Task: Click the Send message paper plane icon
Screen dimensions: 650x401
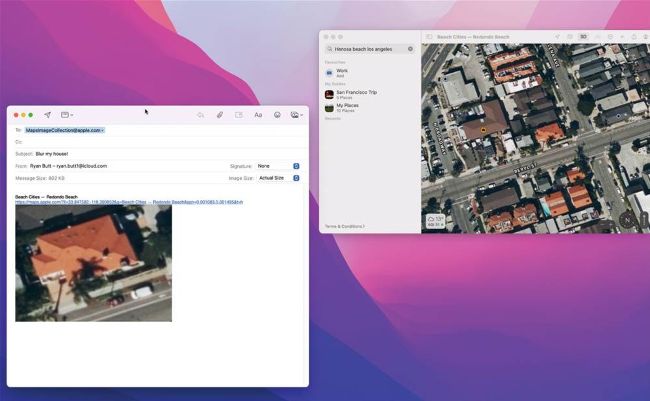Action: [47, 115]
